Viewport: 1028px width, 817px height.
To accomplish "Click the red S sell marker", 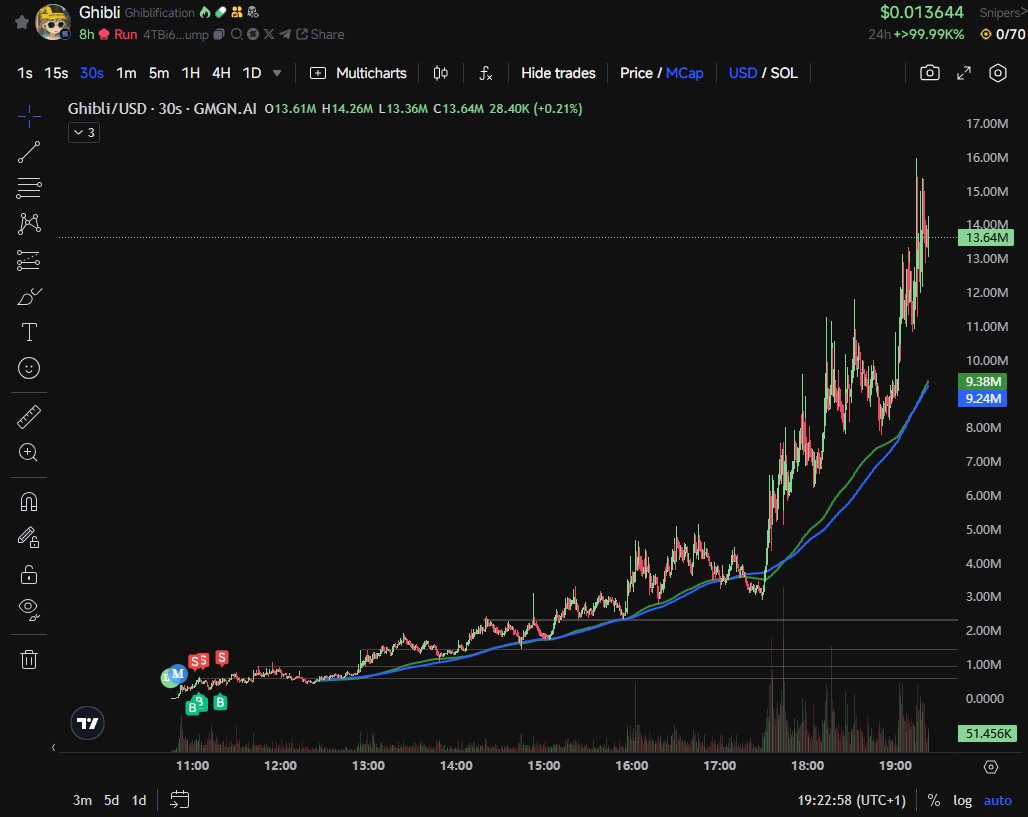I will 222,658.
